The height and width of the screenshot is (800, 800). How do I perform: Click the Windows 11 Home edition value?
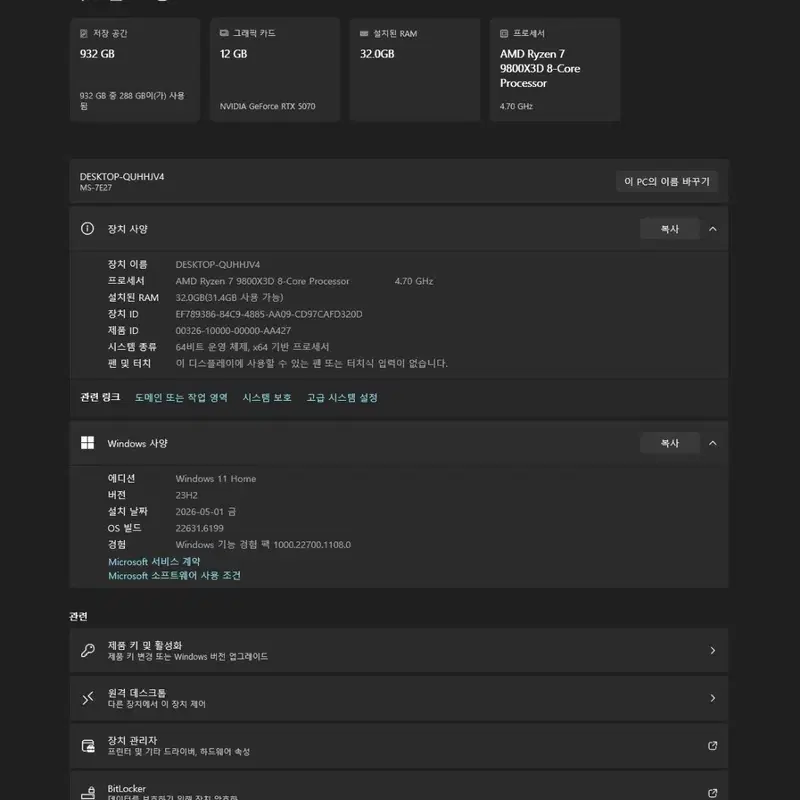click(216, 479)
